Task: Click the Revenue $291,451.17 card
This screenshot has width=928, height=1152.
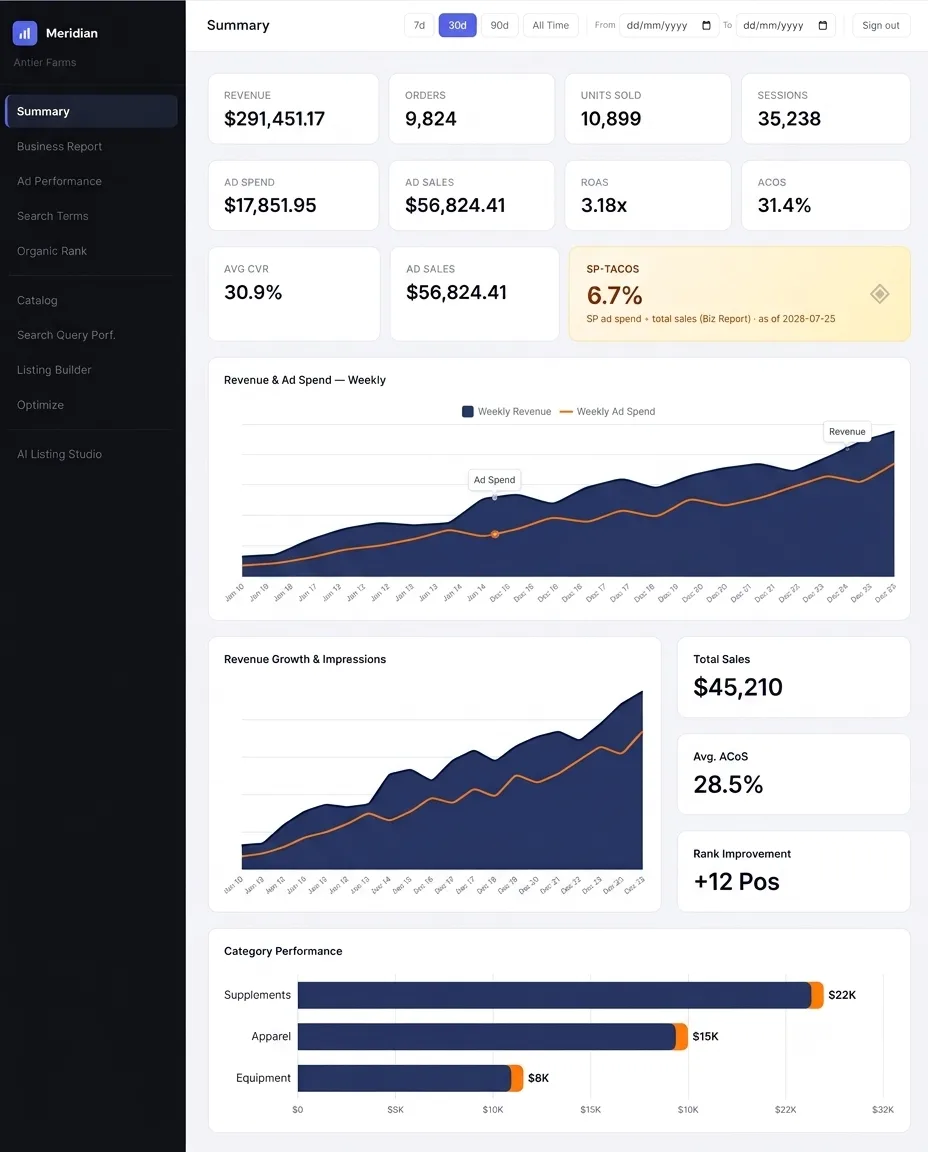Action: 293,109
